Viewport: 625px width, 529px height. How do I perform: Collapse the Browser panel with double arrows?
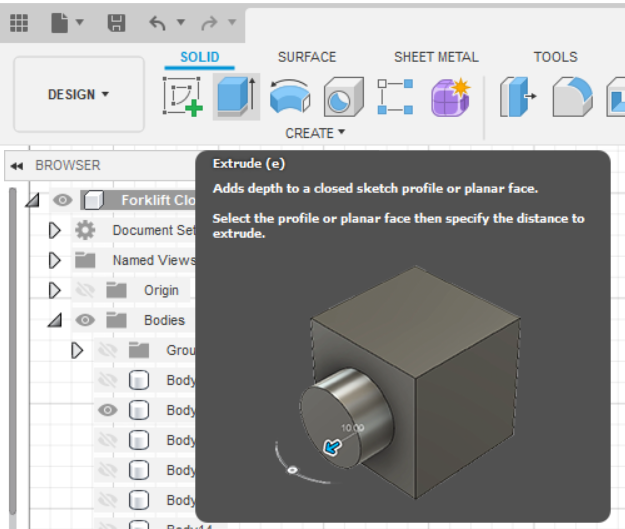[16, 166]
